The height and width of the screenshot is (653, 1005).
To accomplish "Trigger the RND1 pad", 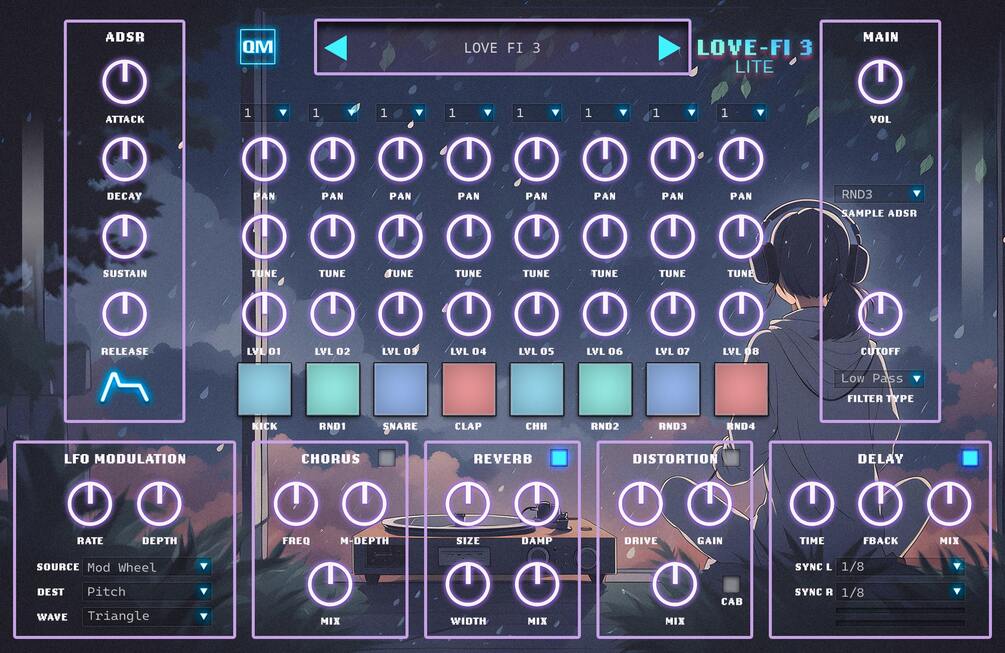I will coord(333,389).
